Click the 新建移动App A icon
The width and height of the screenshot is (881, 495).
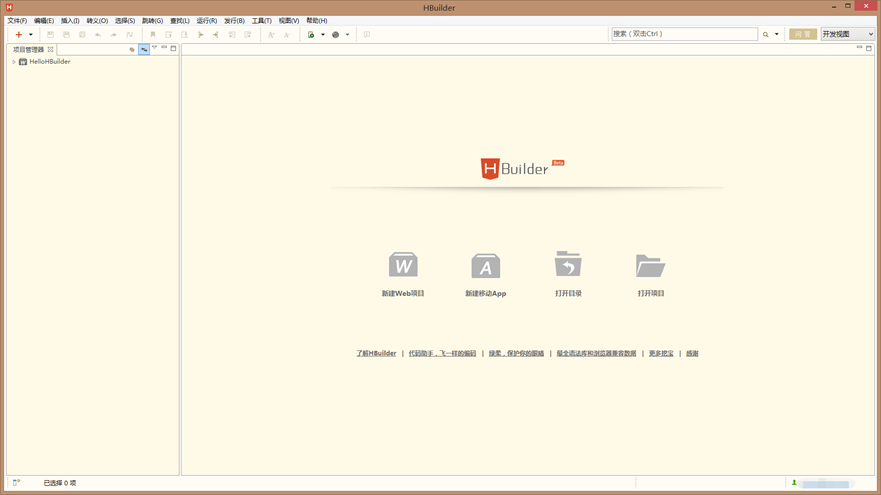(x=485, y=266)
